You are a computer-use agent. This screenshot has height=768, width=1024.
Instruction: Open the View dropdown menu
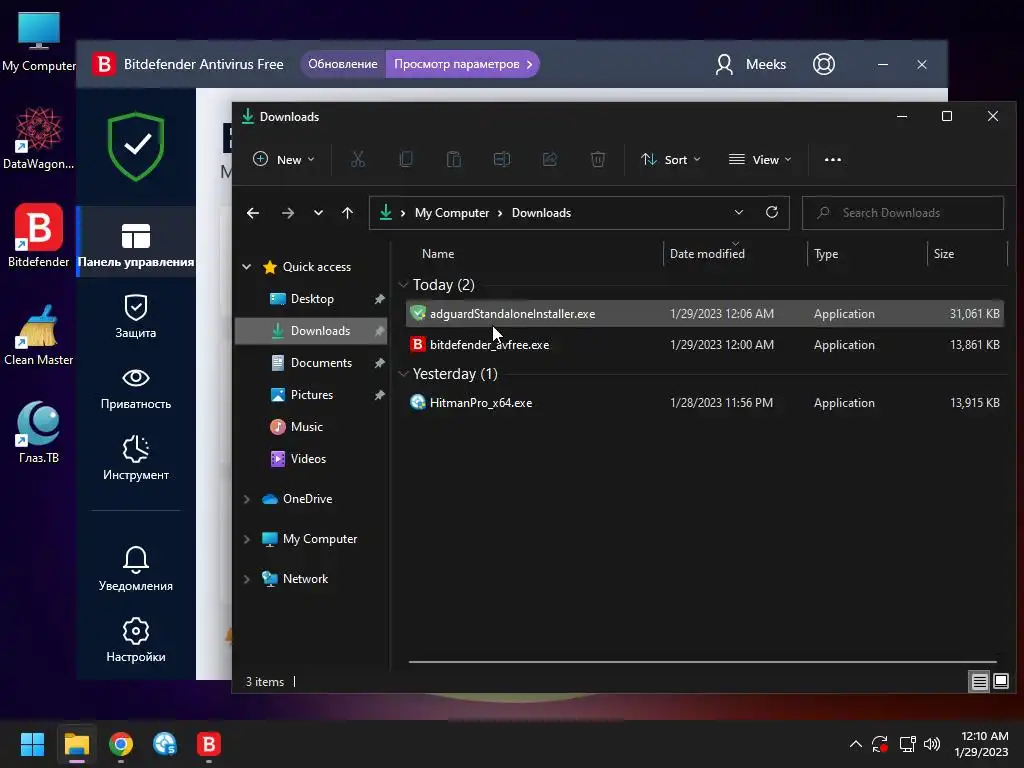click(760, 159)
